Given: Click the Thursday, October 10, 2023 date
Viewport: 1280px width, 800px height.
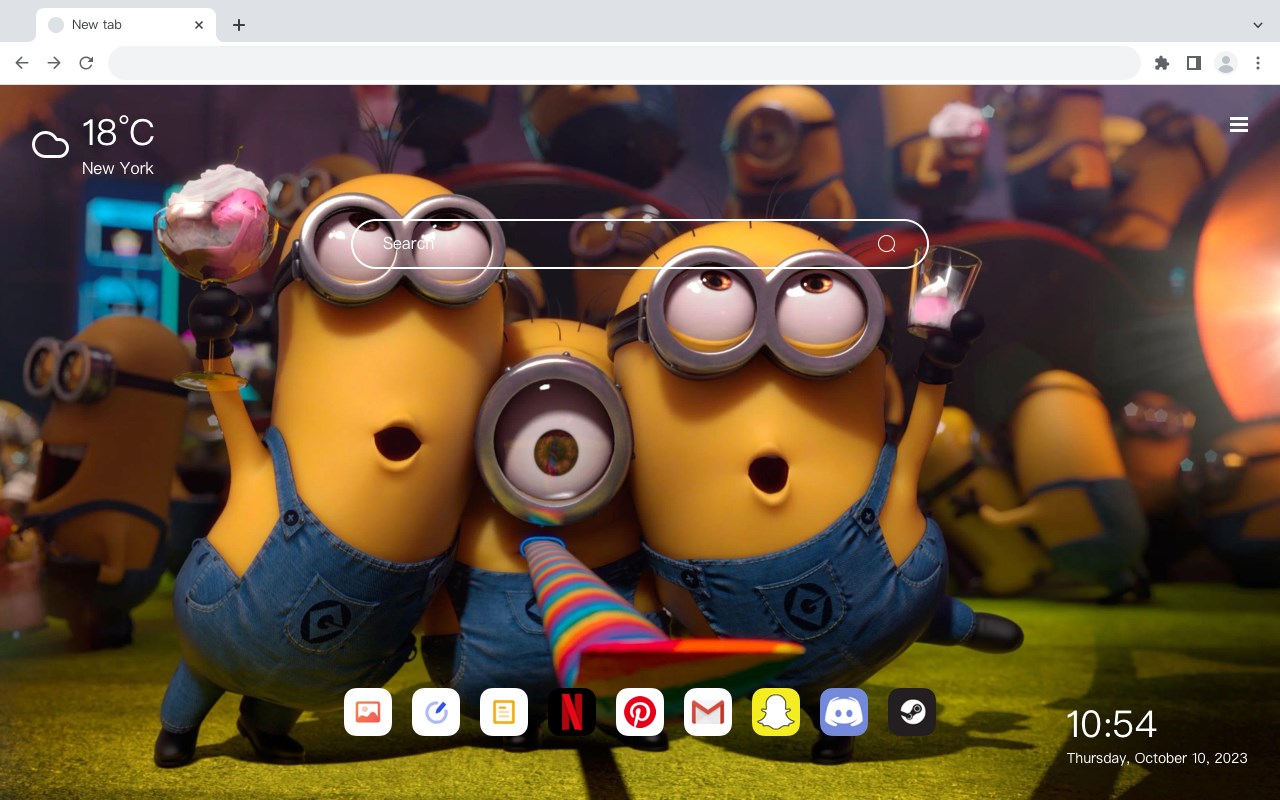Looking at the screenshot, I should point(1157,758).
